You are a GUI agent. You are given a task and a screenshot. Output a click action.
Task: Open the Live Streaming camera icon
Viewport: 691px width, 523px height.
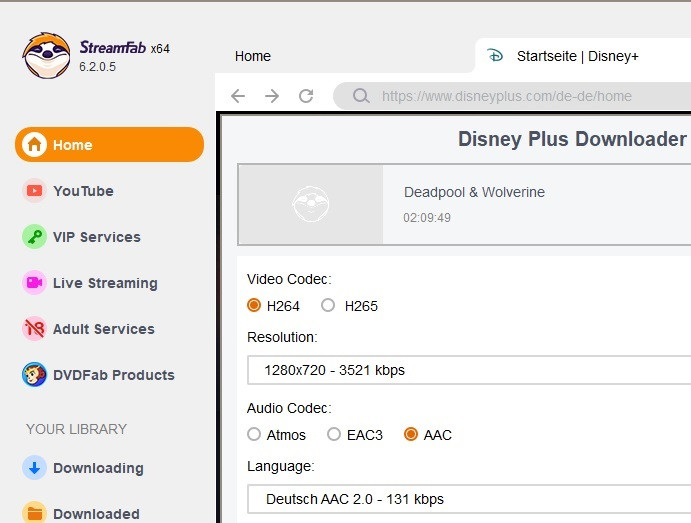[x=35, y=283]
